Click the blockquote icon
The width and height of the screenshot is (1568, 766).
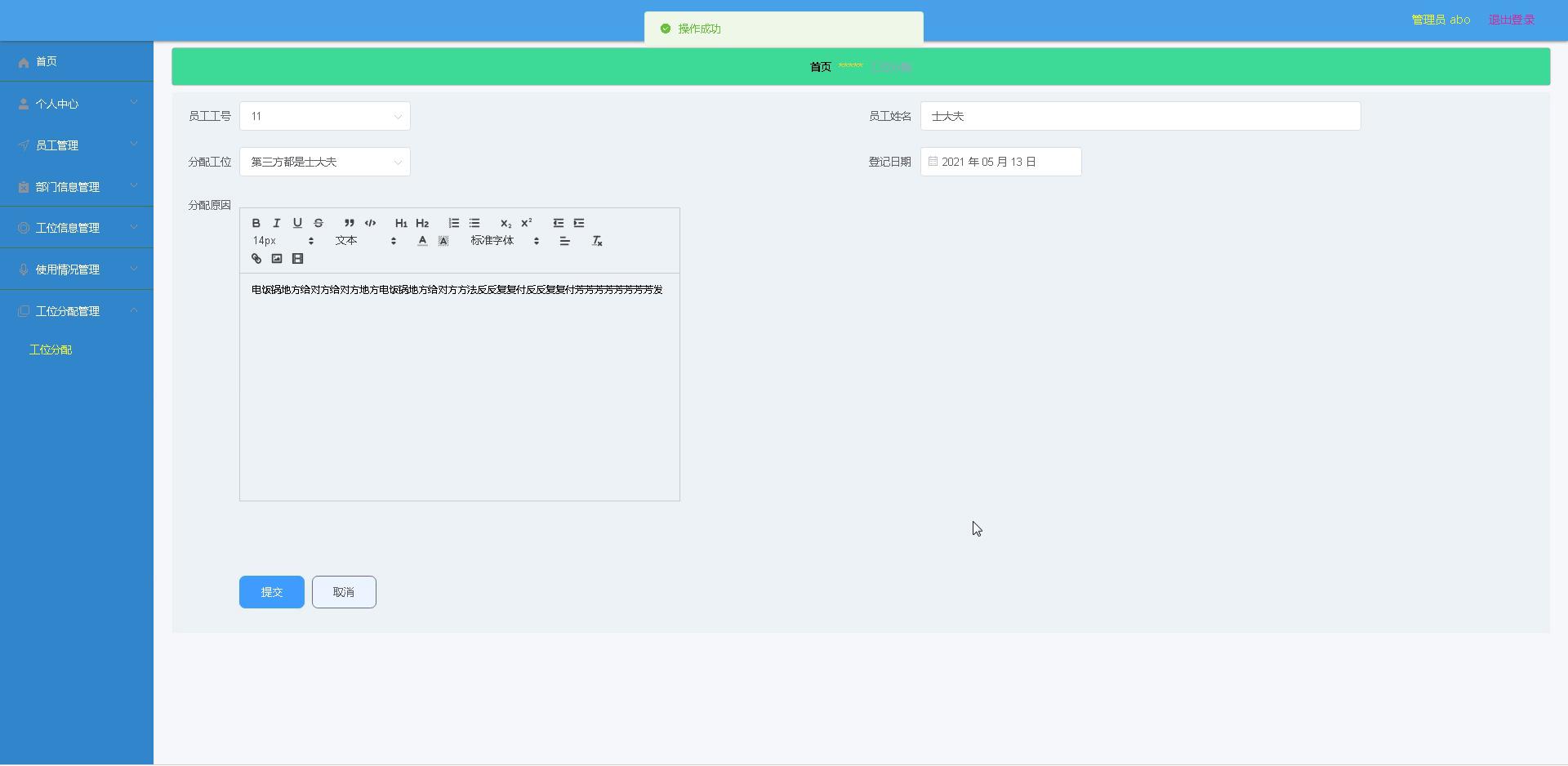tap(349, 223)
